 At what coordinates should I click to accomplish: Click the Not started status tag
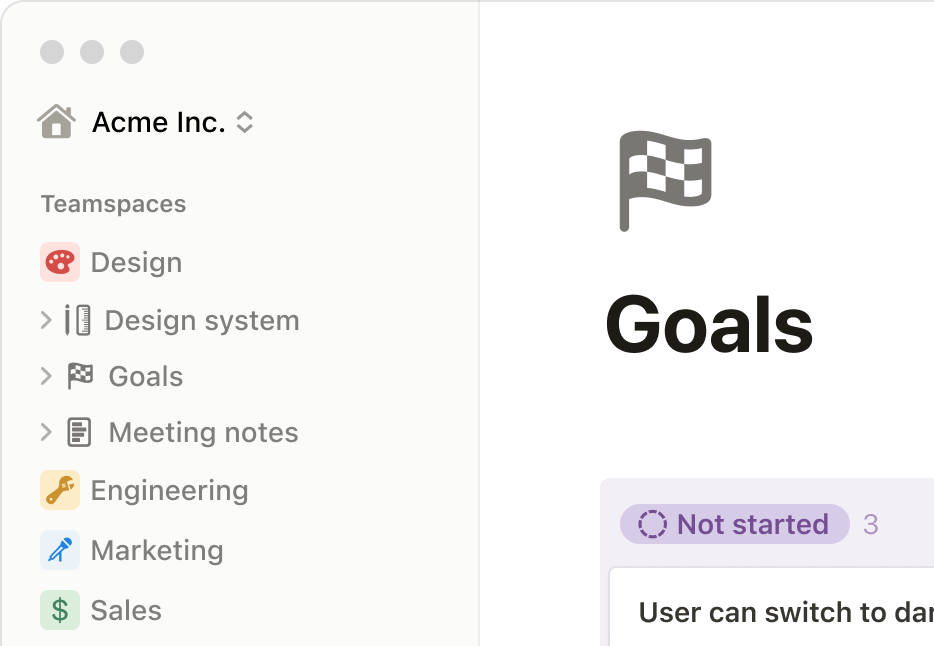[735, 524]
